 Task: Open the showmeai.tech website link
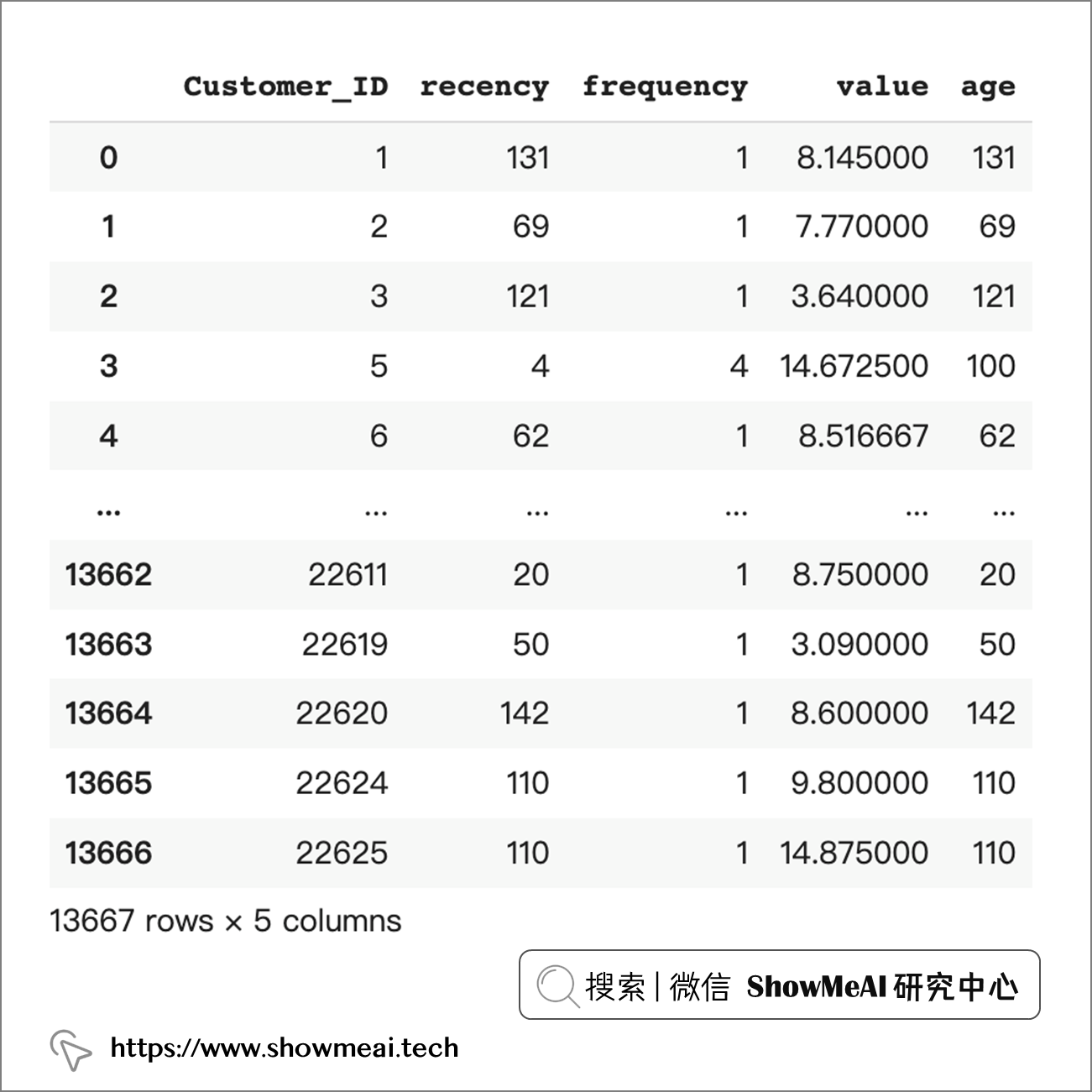point(285,1048)
